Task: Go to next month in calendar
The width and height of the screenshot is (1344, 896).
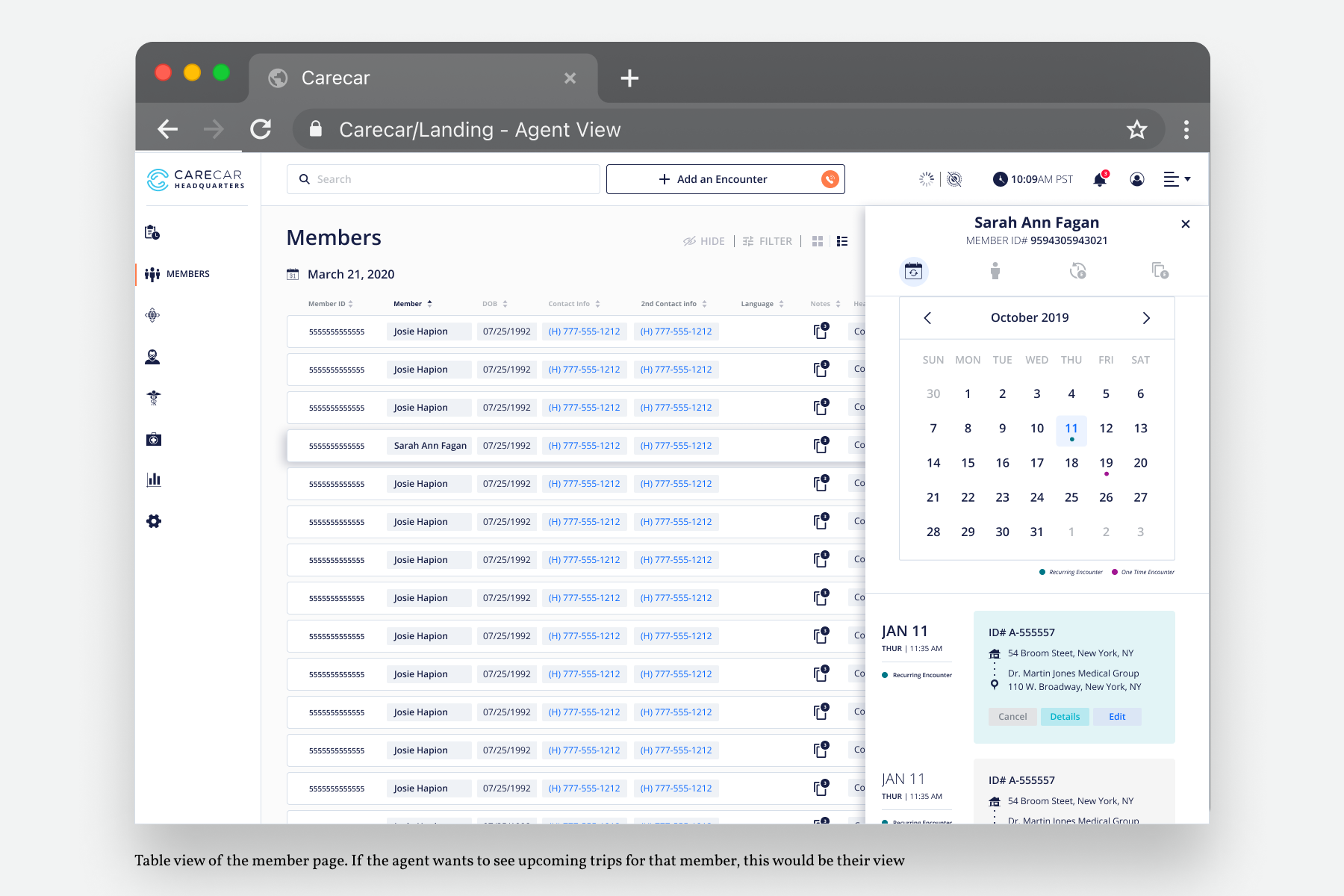Action: pyautogui.click(x=1146, y=318)
